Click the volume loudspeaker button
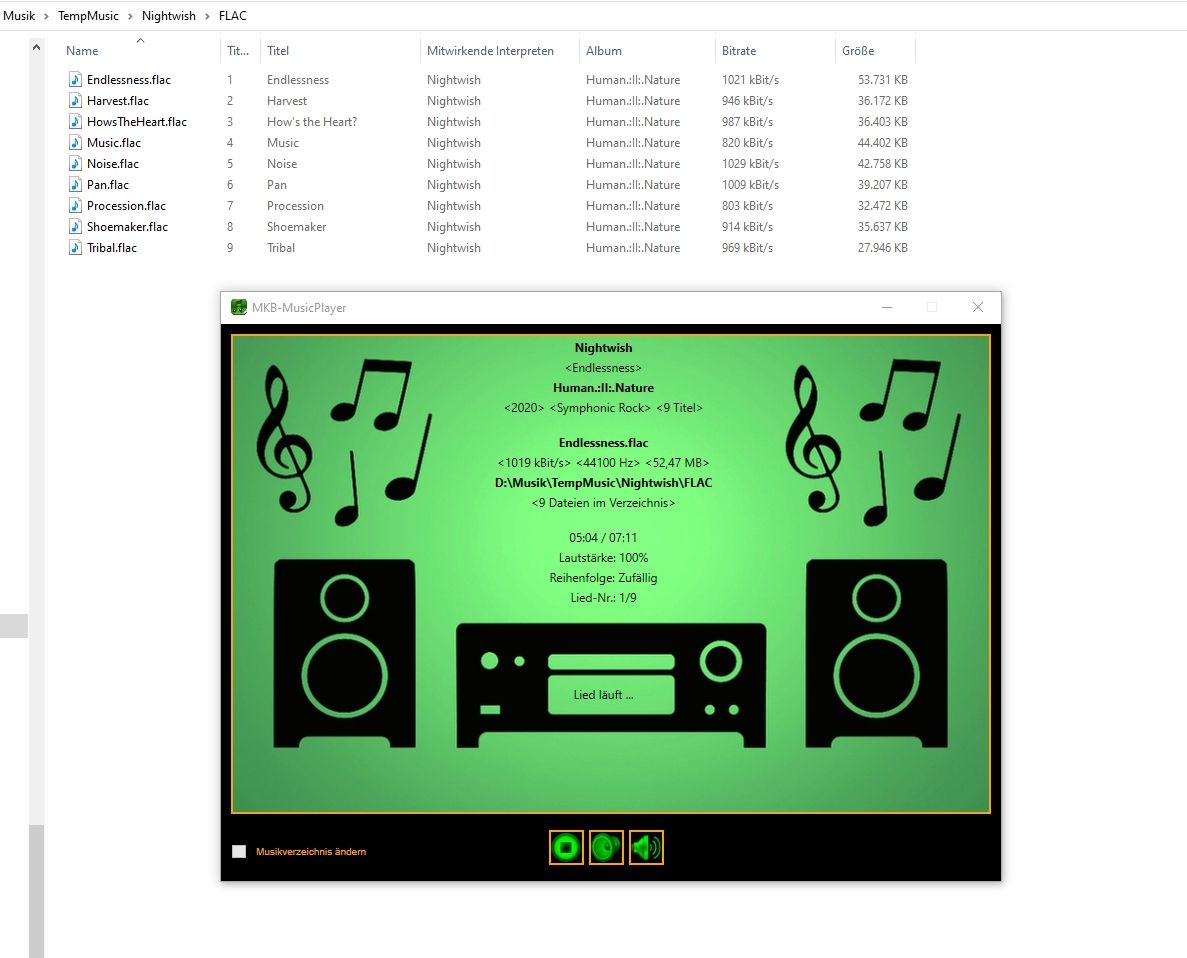The image size is (1187, 958). [x=646, y=847]
